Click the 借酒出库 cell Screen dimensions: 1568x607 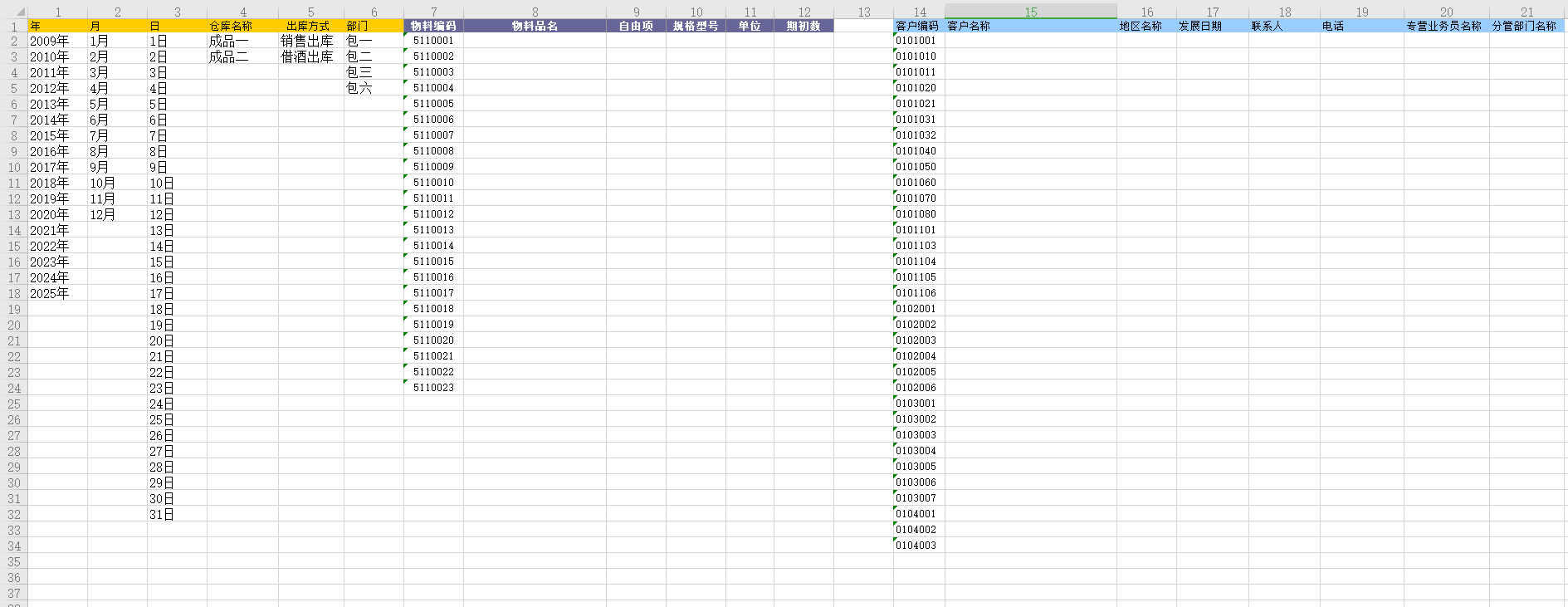311,56
